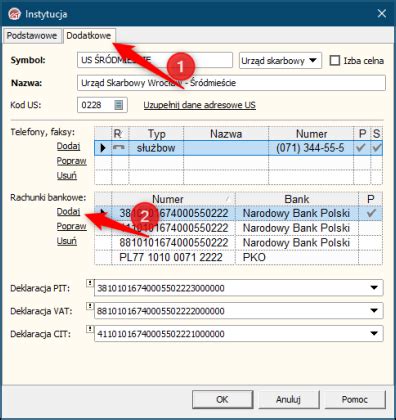Select the służbow cell in the phones table
The image size is (396, 420).
156,148
